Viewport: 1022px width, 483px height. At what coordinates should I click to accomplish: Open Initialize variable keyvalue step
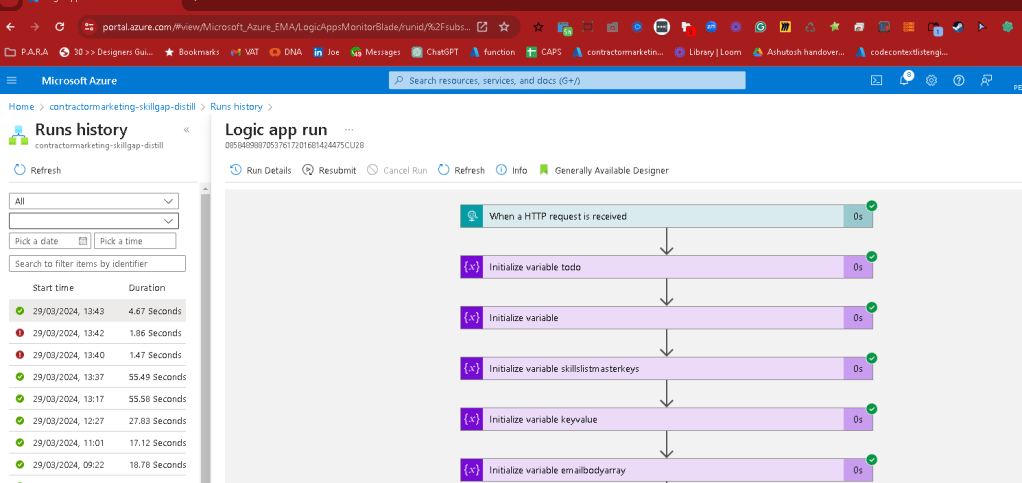666,419
